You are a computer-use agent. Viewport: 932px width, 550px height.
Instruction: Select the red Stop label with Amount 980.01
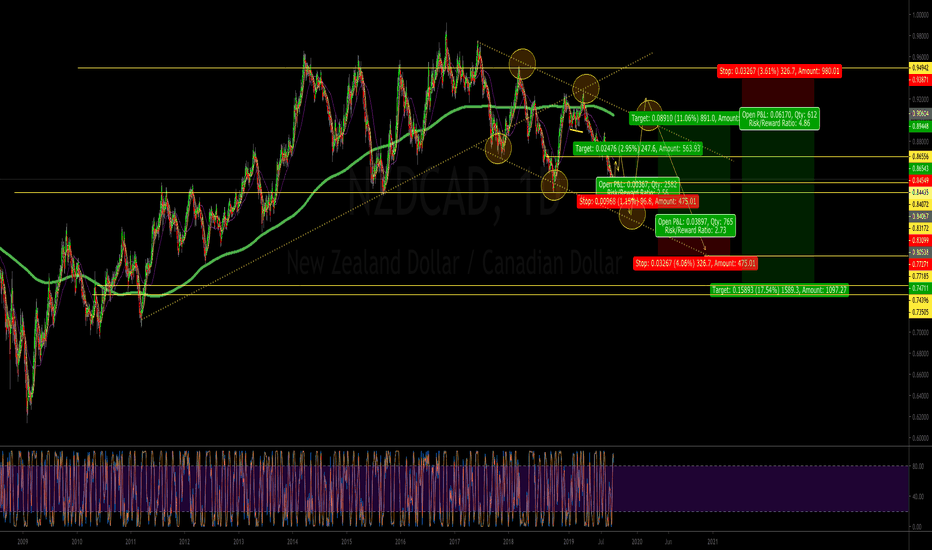(779, 71)
